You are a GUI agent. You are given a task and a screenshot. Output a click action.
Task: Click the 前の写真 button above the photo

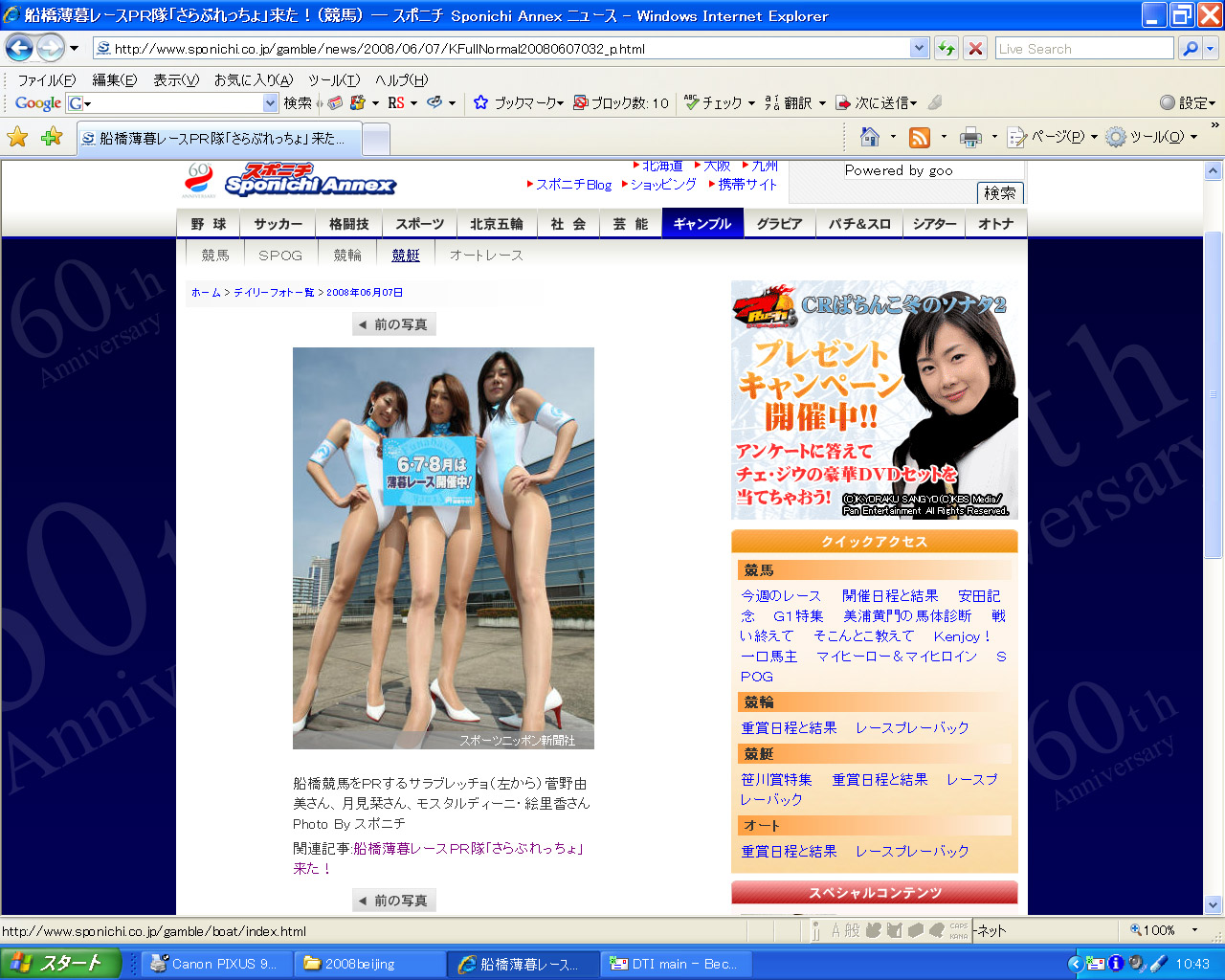[393, 324]
